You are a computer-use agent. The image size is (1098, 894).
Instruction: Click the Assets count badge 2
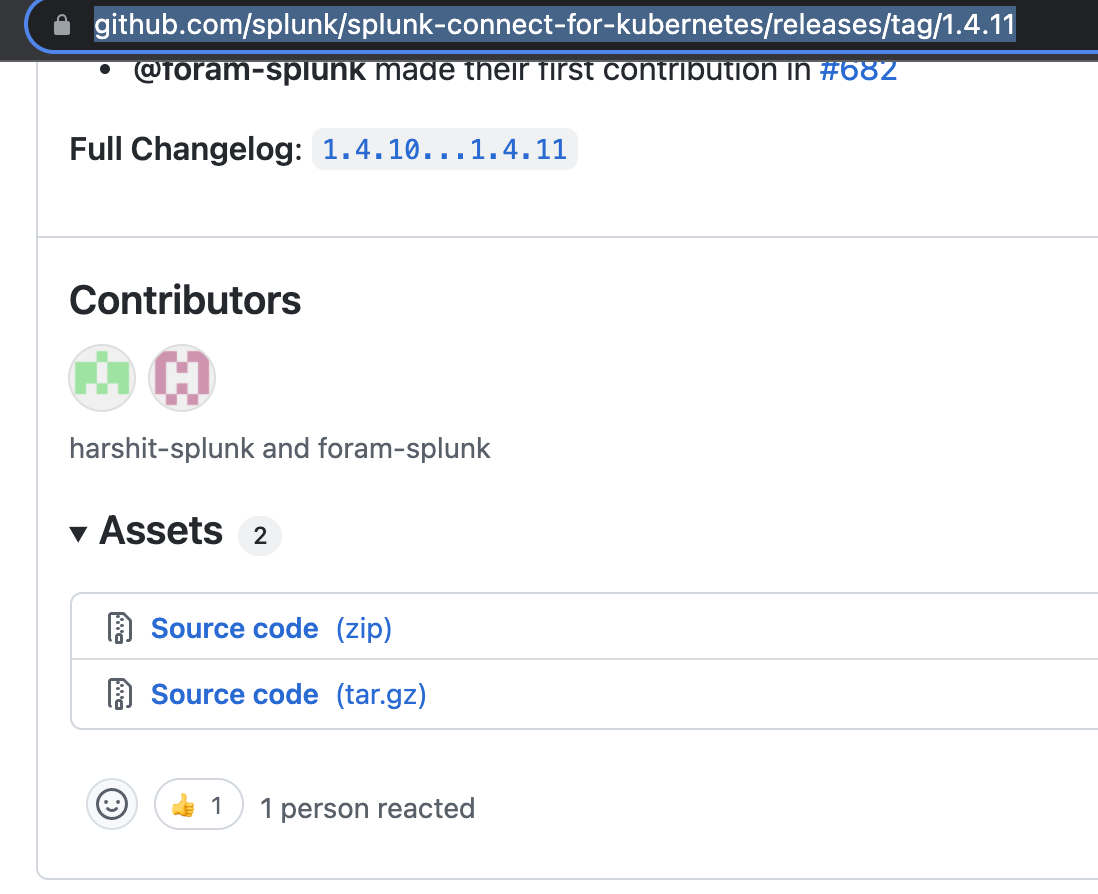(x=260, y=536)
